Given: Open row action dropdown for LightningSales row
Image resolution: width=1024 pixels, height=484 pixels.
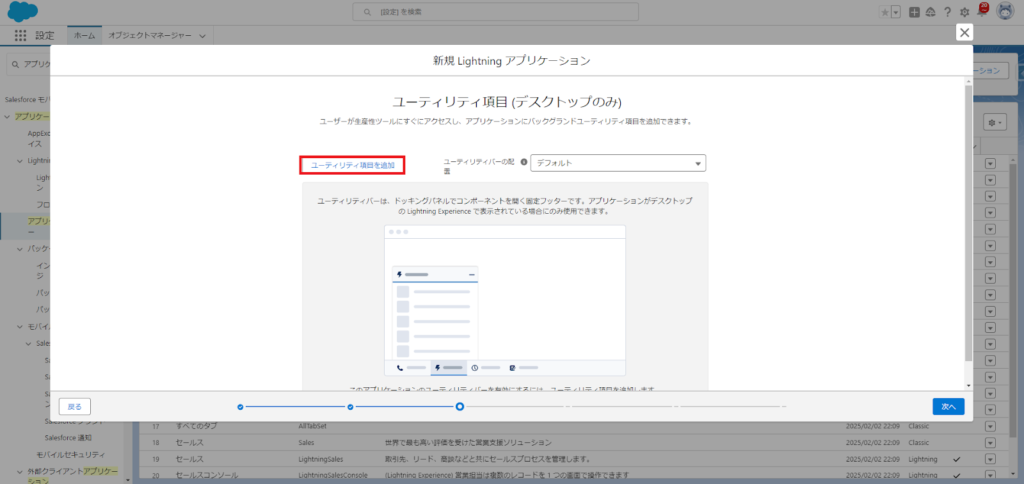Looking at the screenshot, I should tap(991, 459).
